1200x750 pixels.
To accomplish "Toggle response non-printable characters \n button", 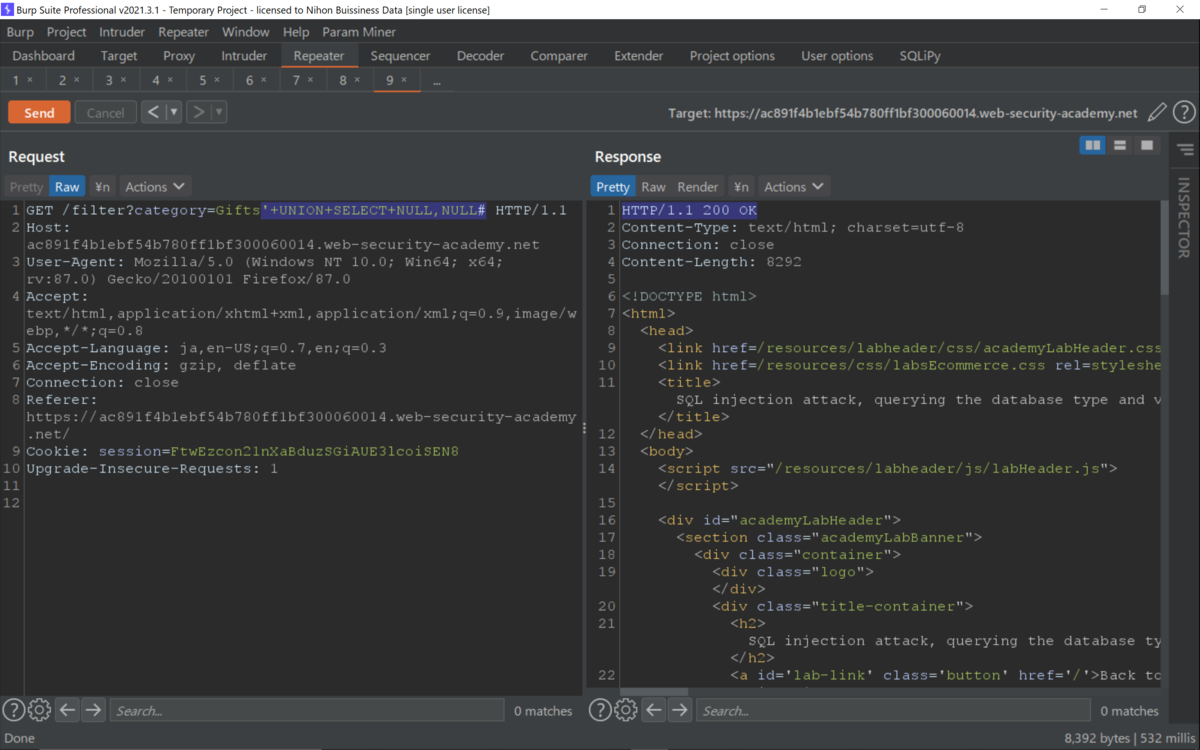I will (x=741, y=187).
